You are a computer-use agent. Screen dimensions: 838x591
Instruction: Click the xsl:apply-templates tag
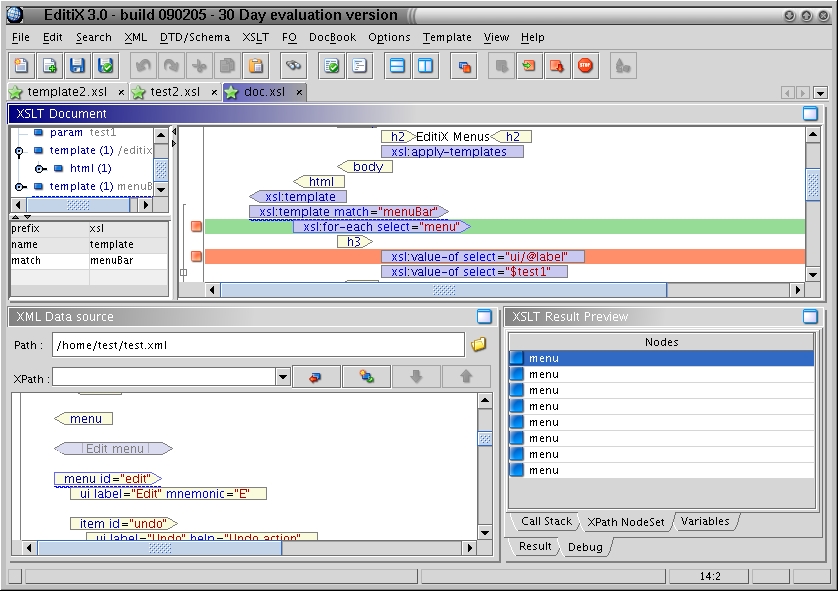[452, 152]
